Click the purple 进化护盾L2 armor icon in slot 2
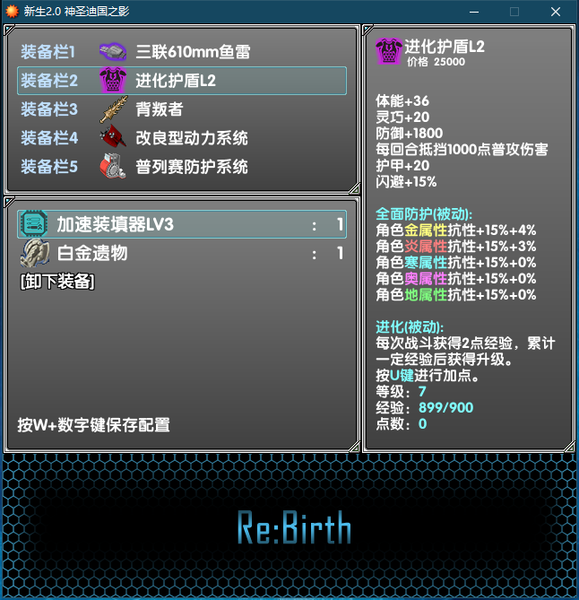The image size is (579, 600). (x=113, y=80)
